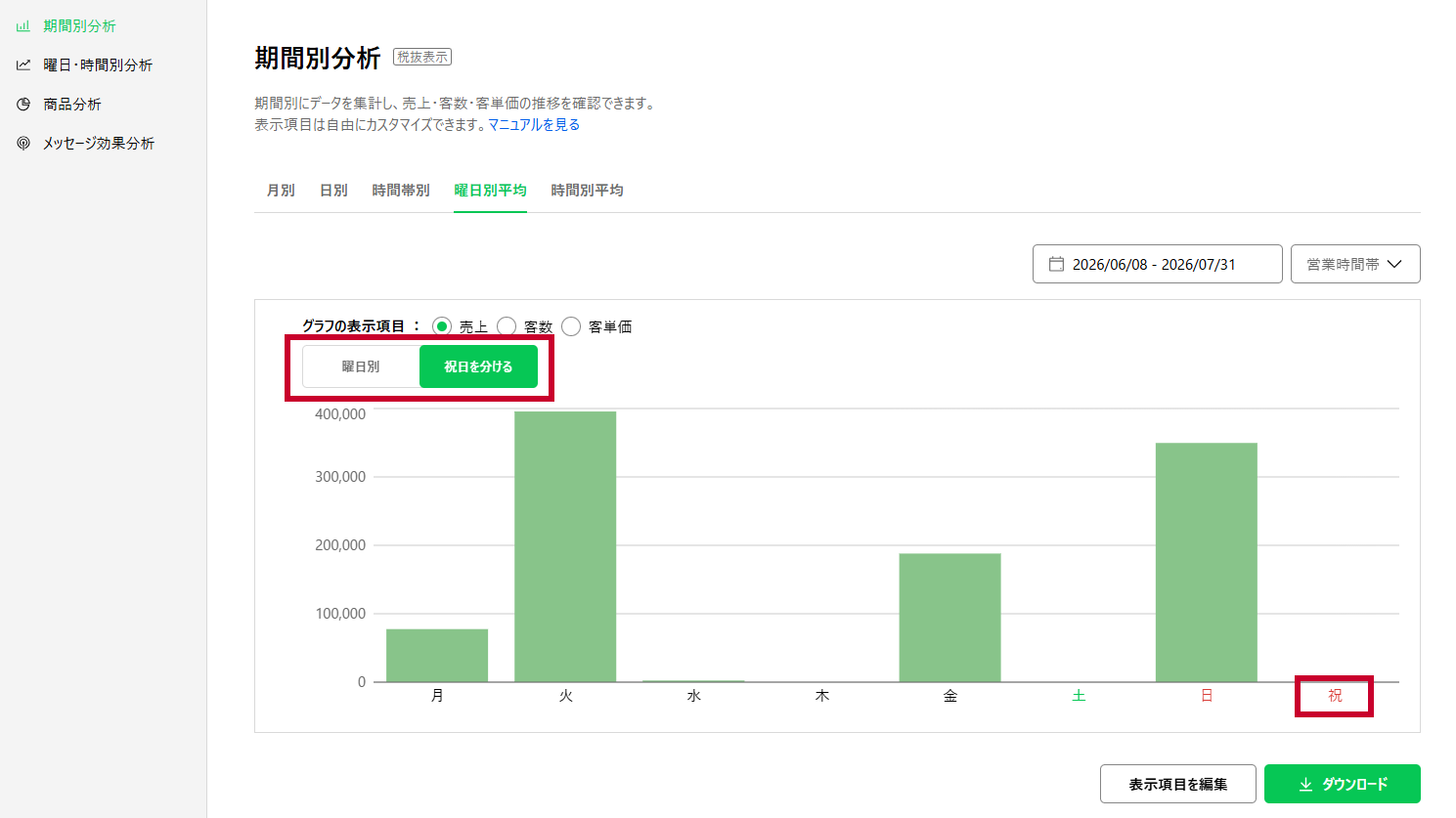This screenshot has height=818, width=1456.
Task: Select the 売上 radio button
Action: (x=442, y=326)
